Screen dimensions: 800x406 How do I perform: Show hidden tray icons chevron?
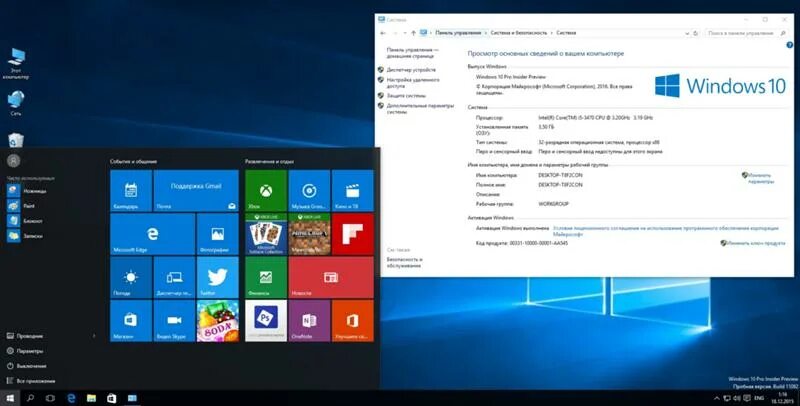click(717, 398)
